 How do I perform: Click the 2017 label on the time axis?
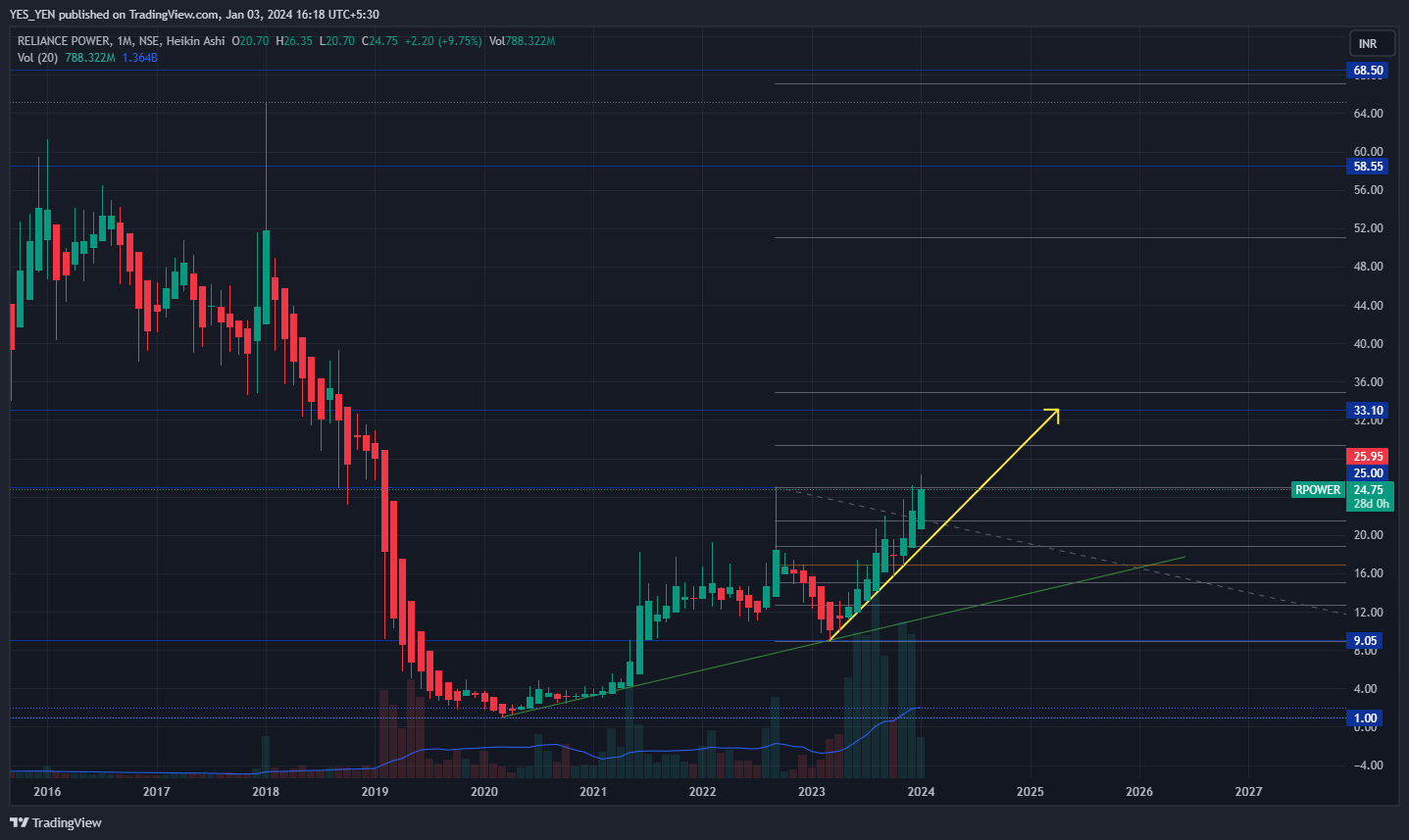(x=156, y=792)
